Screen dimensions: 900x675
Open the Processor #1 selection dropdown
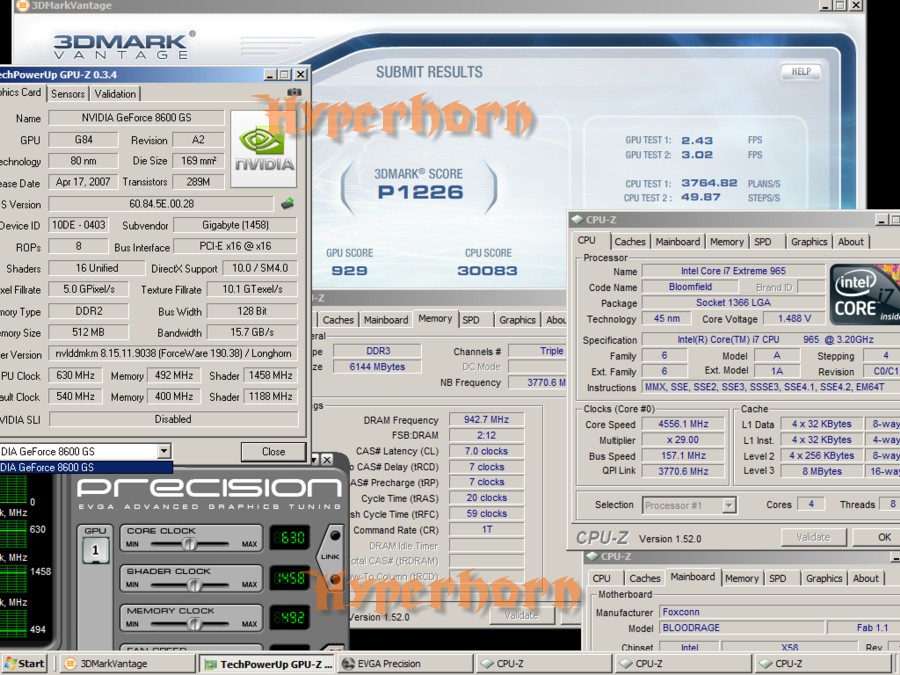(x=729, y=505)
